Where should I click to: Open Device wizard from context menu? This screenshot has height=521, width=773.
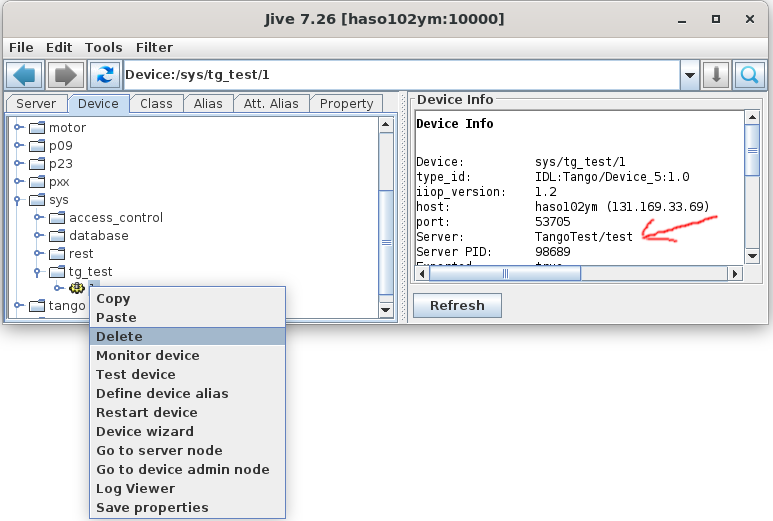(x=187, y=431)
